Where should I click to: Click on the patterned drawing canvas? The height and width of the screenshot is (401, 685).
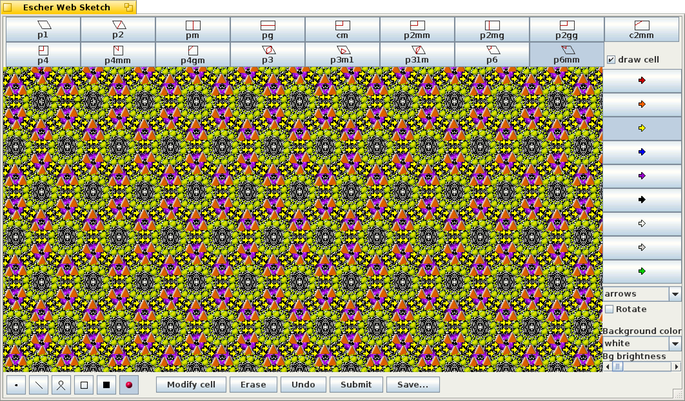pyautogui.click(x=303, y=219)
